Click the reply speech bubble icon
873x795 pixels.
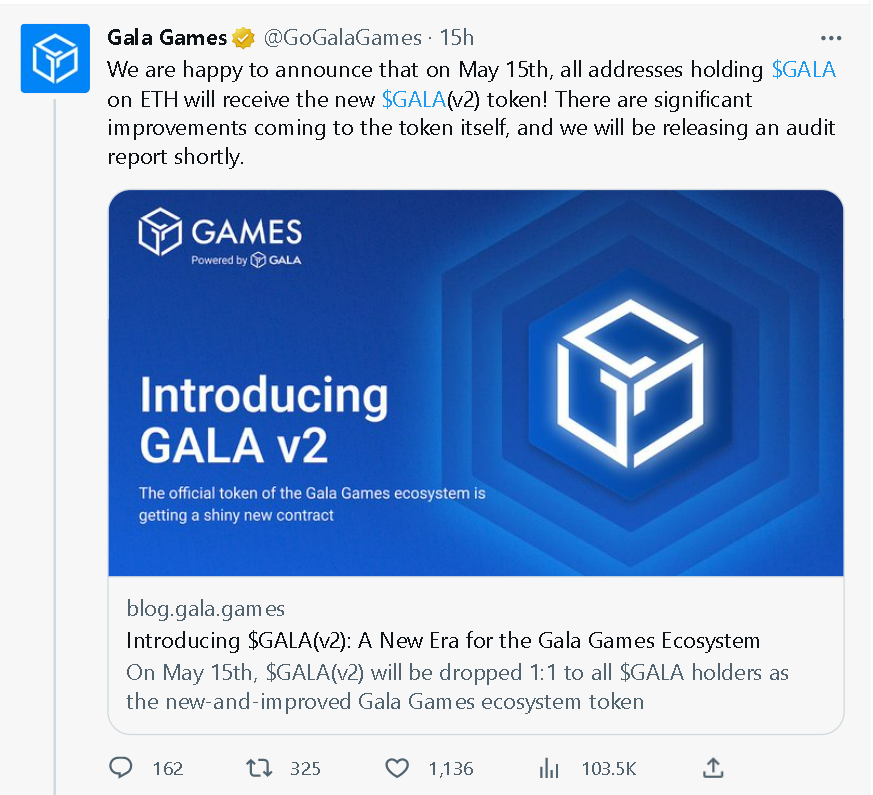click(x=120, y=768)
